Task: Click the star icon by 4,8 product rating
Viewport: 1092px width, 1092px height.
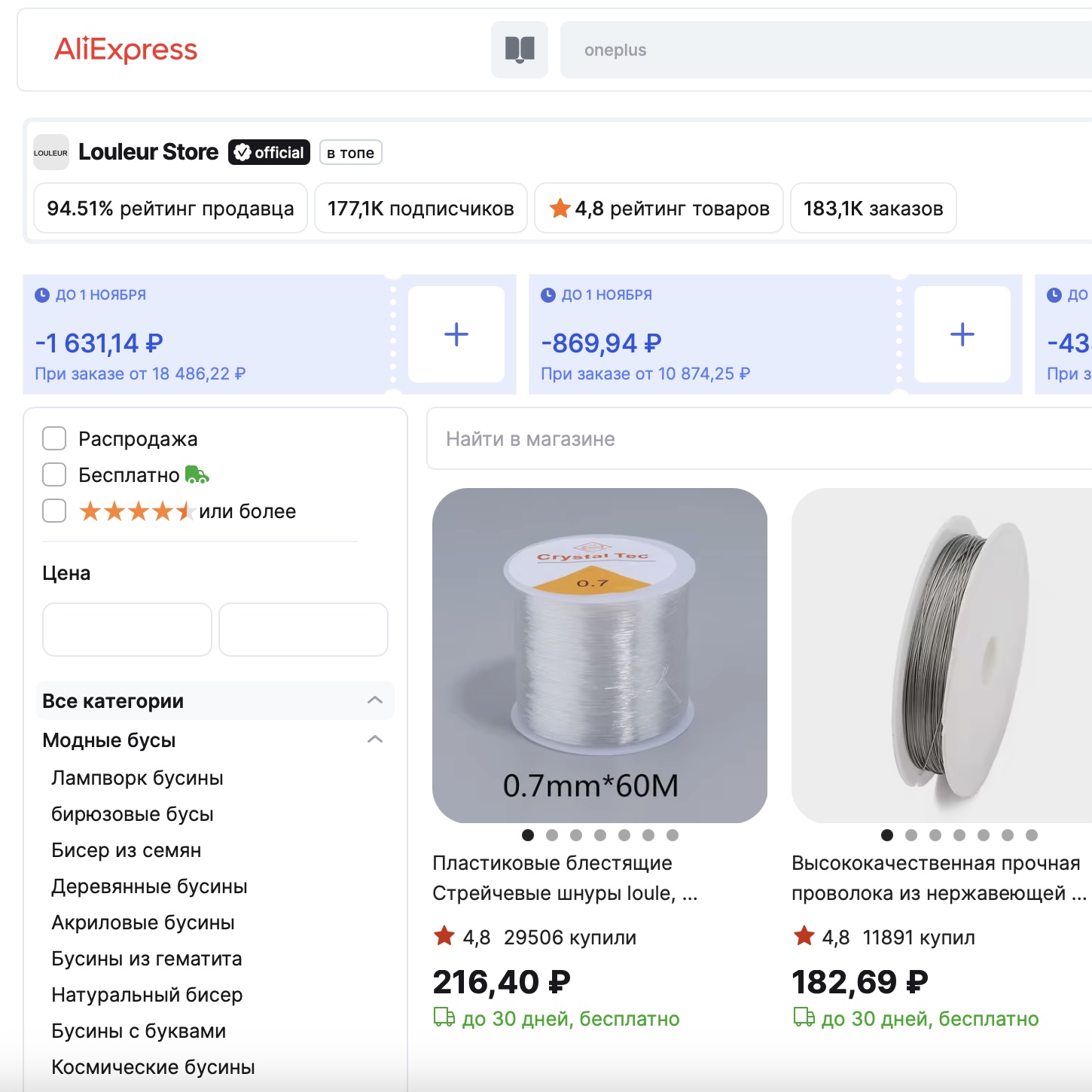Action: click(560, 209)
